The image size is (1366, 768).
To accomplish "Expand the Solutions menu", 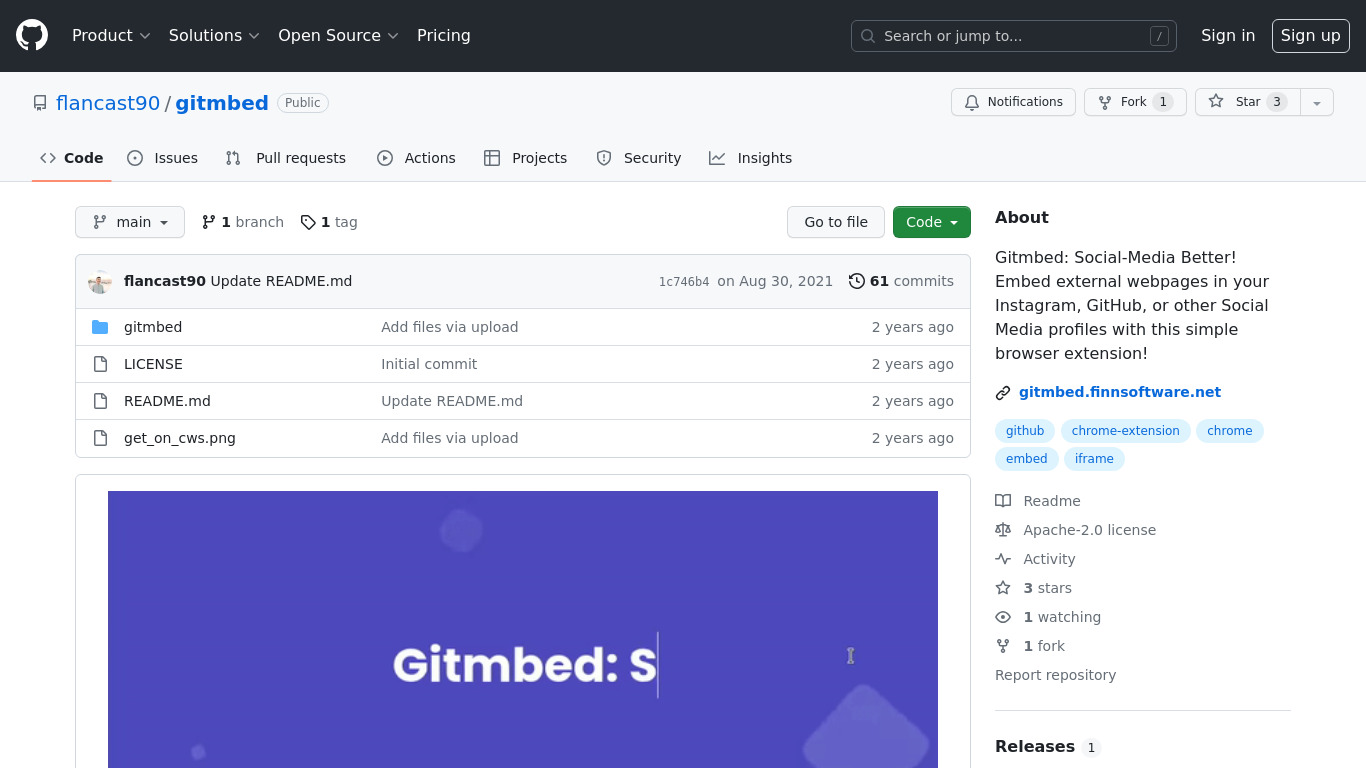I will tap(214, 36).
